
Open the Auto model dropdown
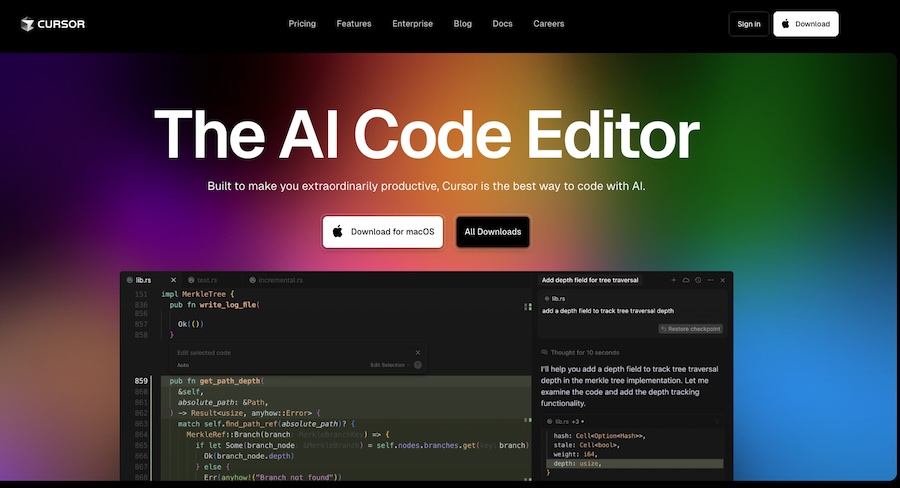point(183,365)
